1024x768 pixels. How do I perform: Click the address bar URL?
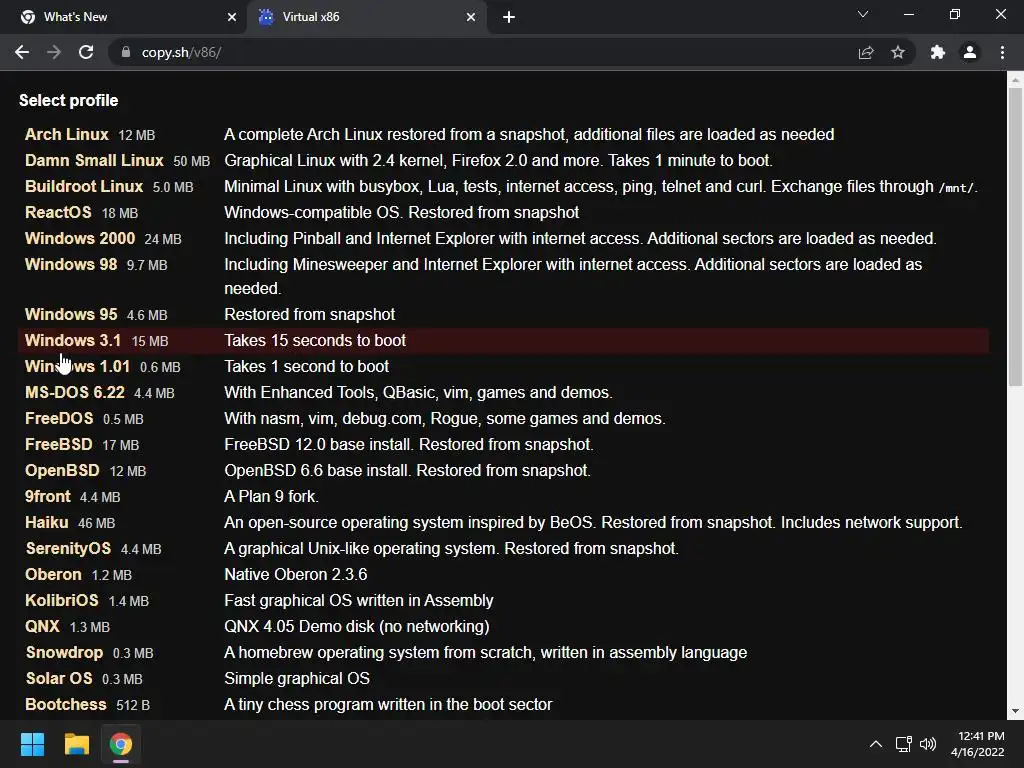point(182,52)
